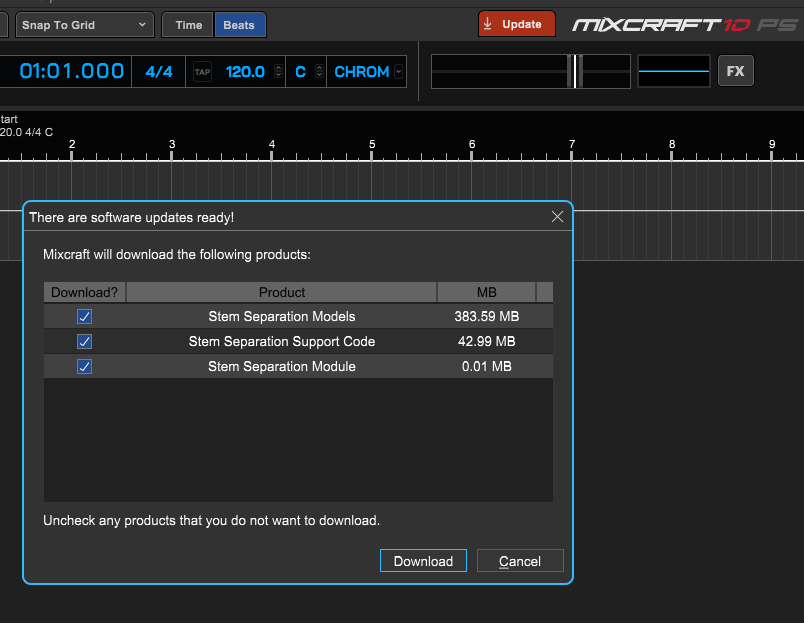Click measure 4 on the timeline ruler

pos(272,145)
